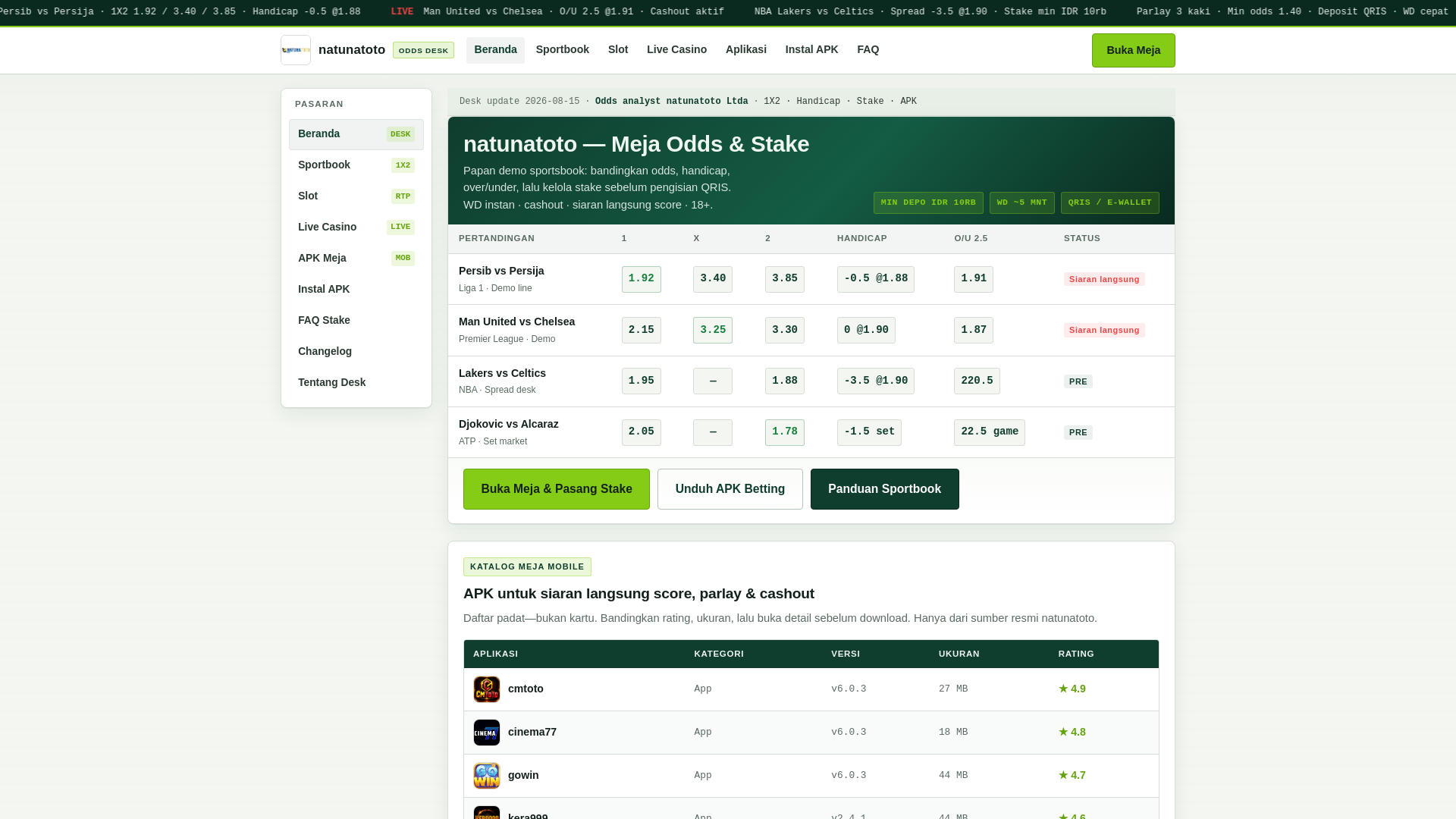The height and width of the screenshot is (819, 1456).
Task: Pick odds 1.78 for Alcaraz
Action: (785, 432)
